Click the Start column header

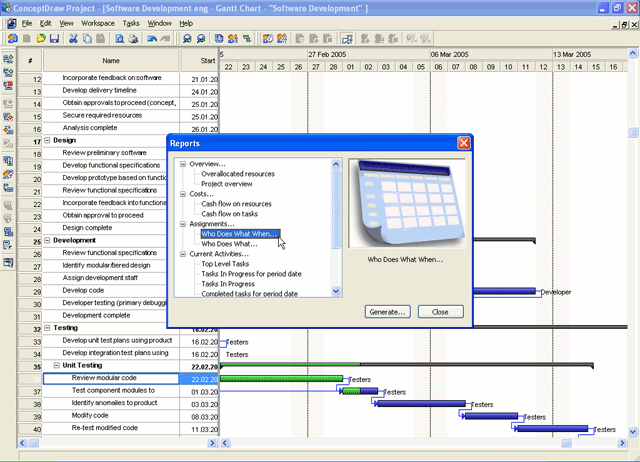point(200,60)
